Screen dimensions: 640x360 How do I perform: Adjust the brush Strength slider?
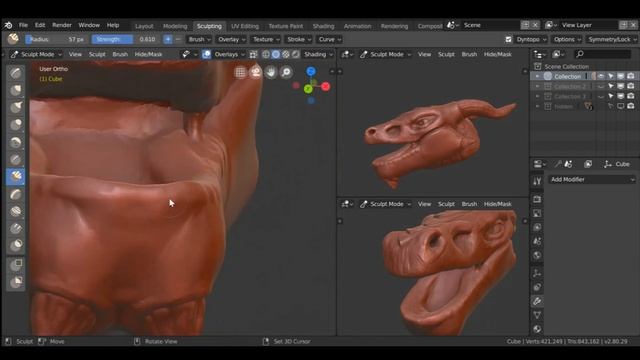pos(125,40)
